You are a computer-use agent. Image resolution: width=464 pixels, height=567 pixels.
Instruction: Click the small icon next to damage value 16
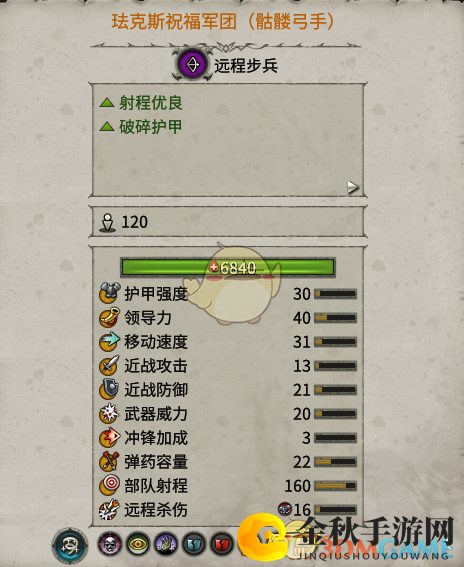pos(285,509)
